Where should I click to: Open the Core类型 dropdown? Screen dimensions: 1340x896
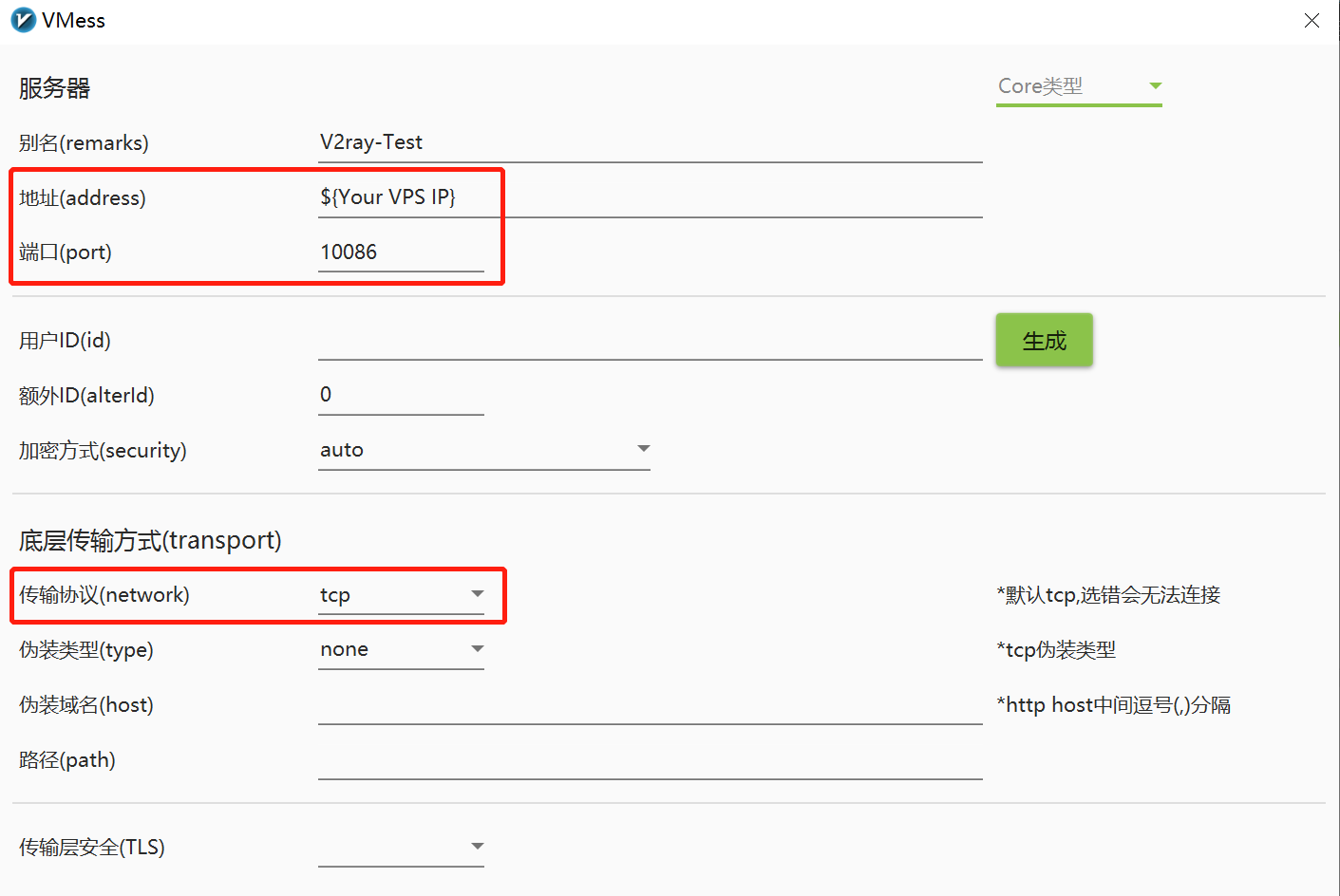click(1079, 86)
